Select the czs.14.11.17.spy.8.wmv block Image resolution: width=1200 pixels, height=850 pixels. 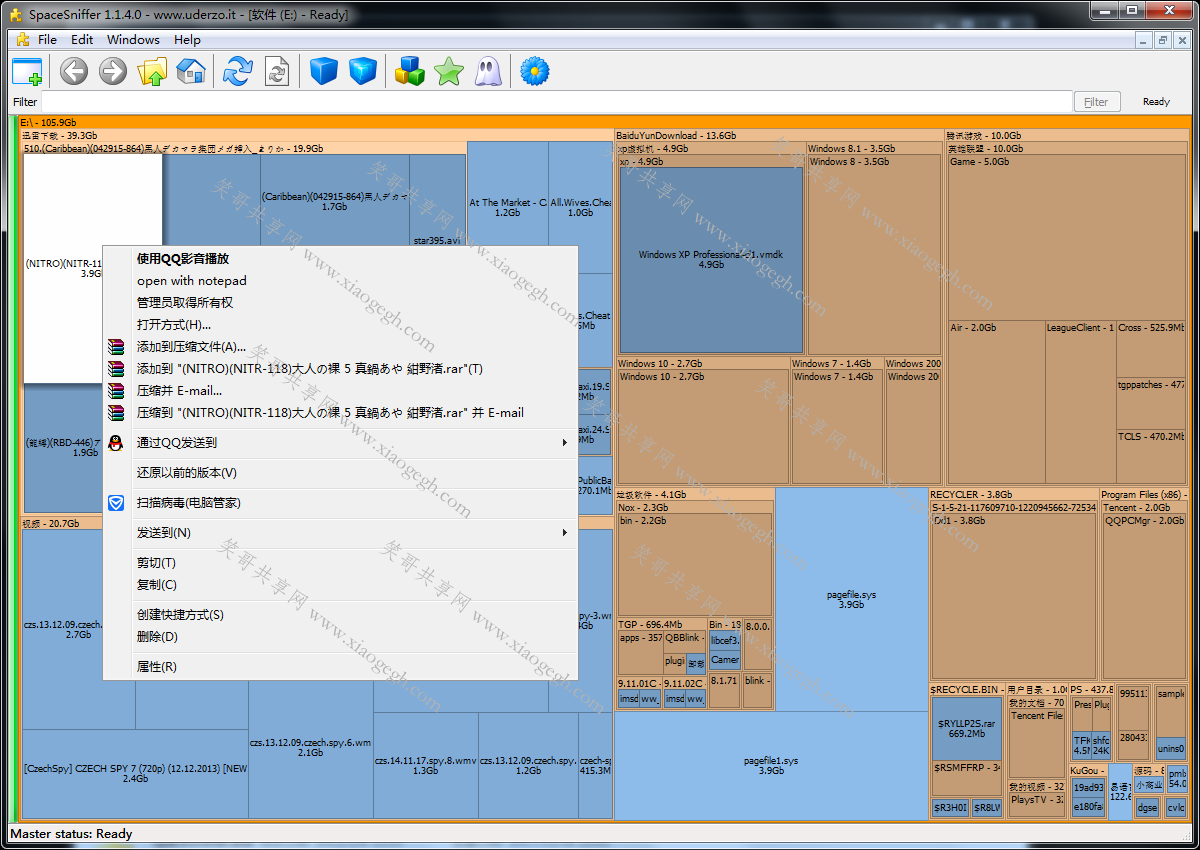click(426, 765)
